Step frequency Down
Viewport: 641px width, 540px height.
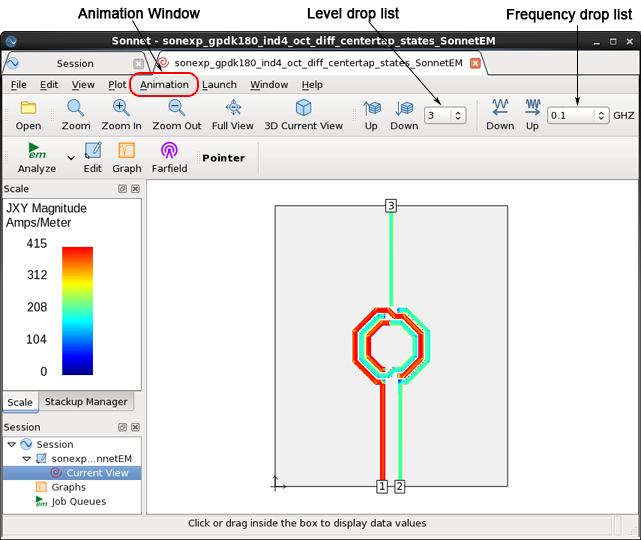coord(500,115)
